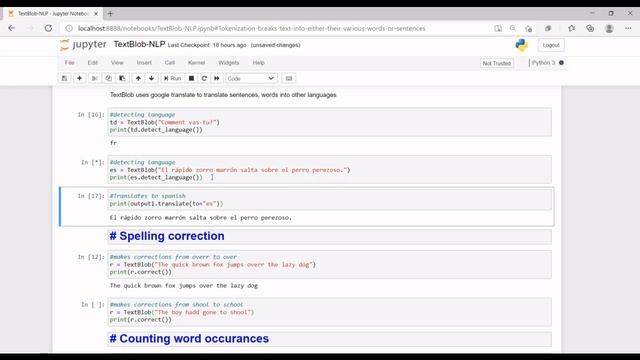View site information icon in address bar

[x=69, y=28]
